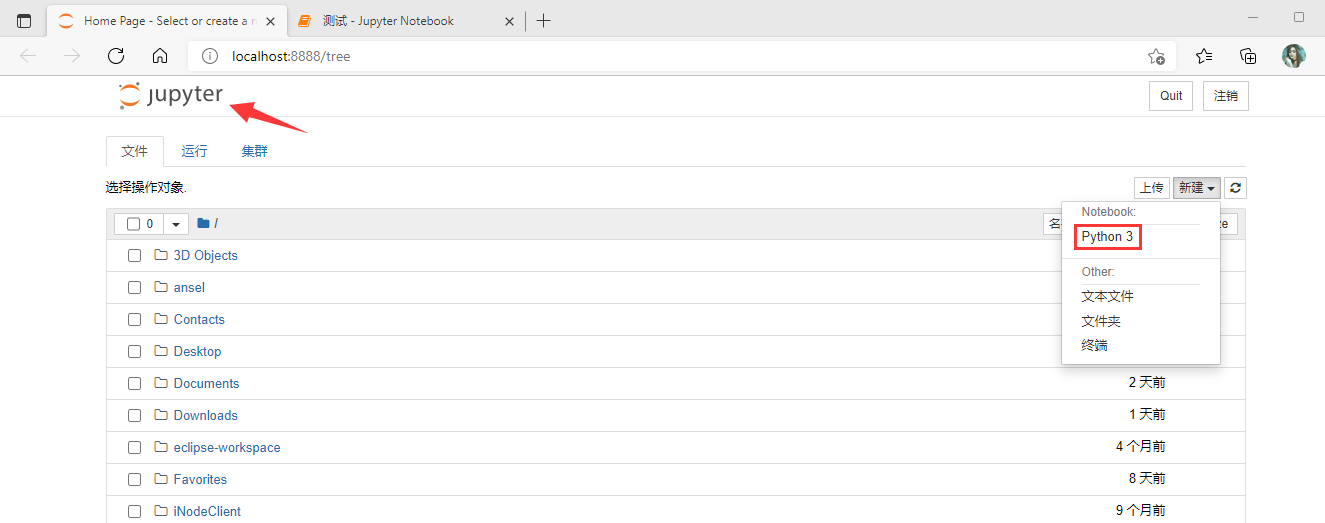The image size is (1325, 523).
Task: Switch to the 运行 tab
Action: (x=194, y=152)
